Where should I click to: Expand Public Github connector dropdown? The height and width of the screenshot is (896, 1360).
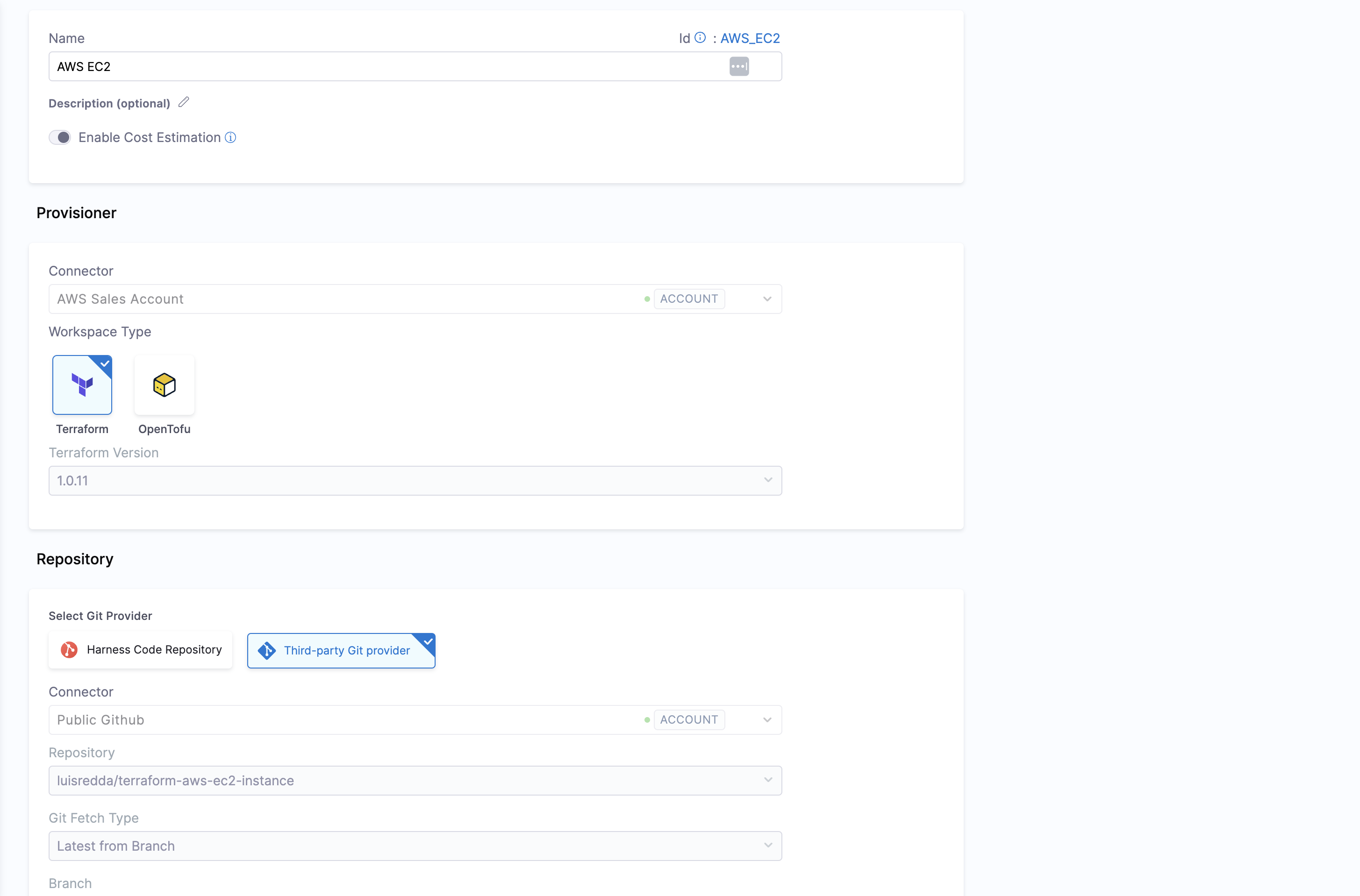pyautogui.click(x=767, y=719)
